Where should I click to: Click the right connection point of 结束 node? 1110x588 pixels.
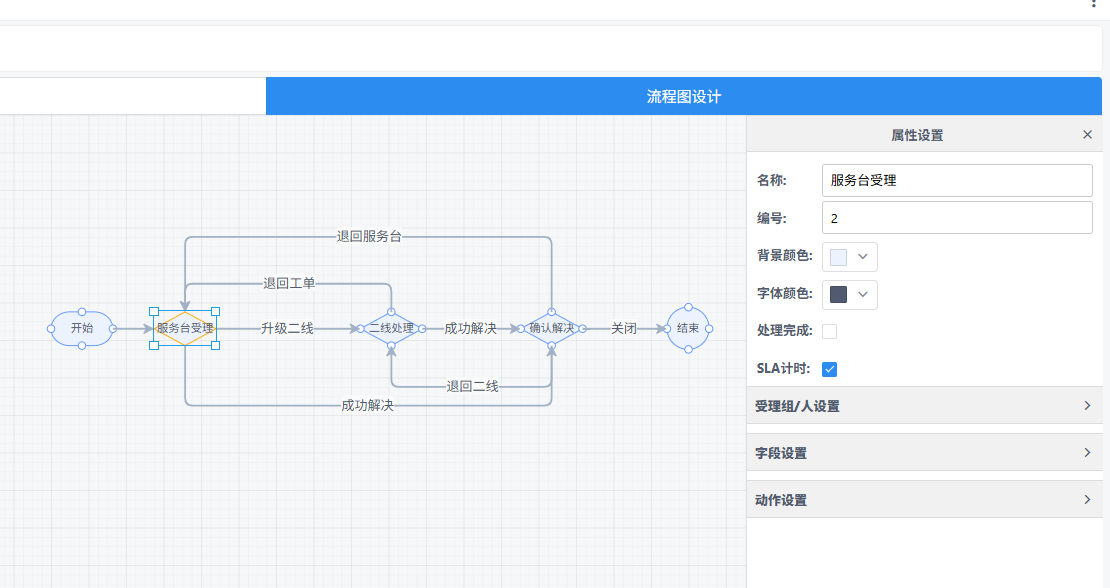pos(709,328)
